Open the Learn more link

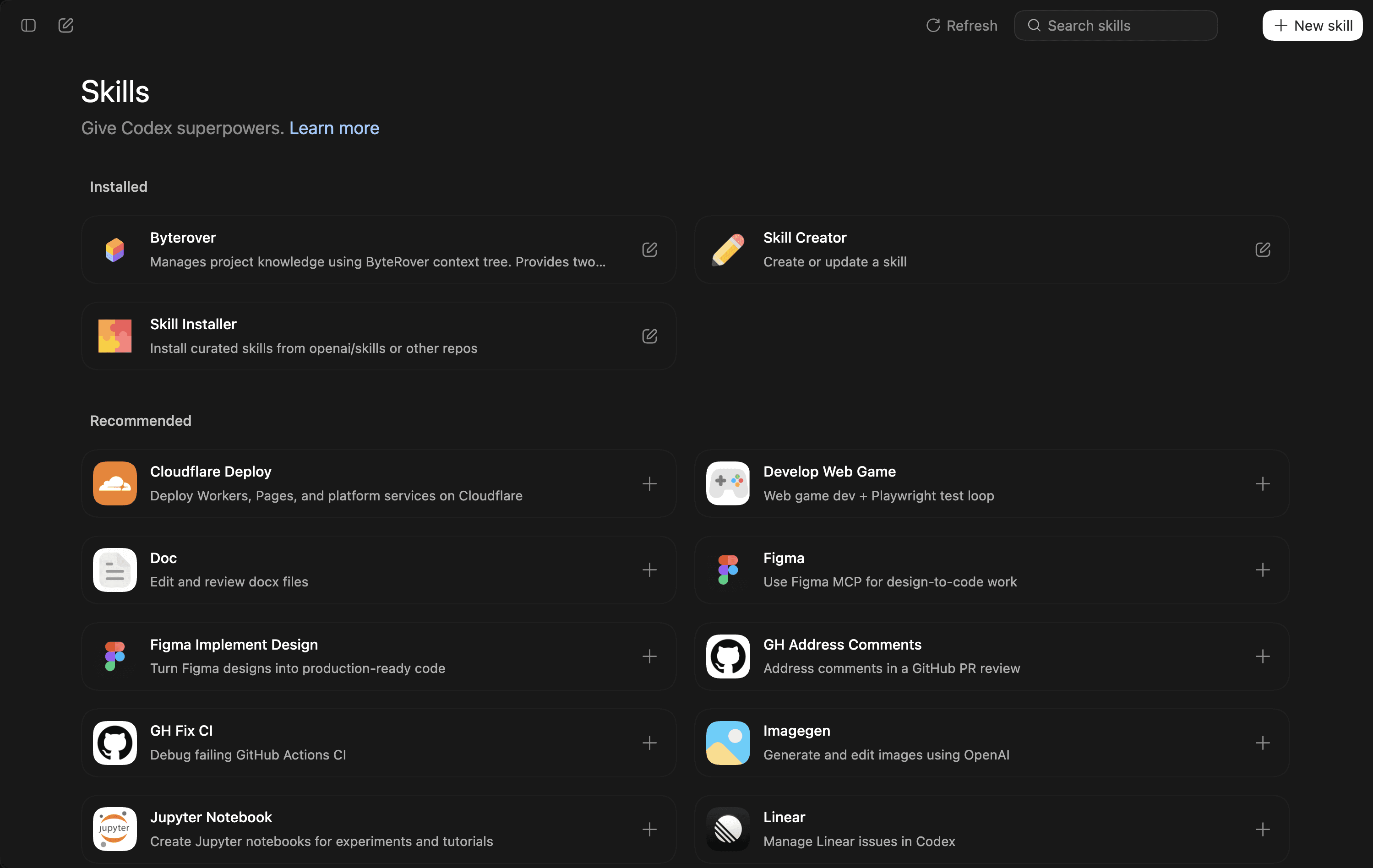point(334,128)
